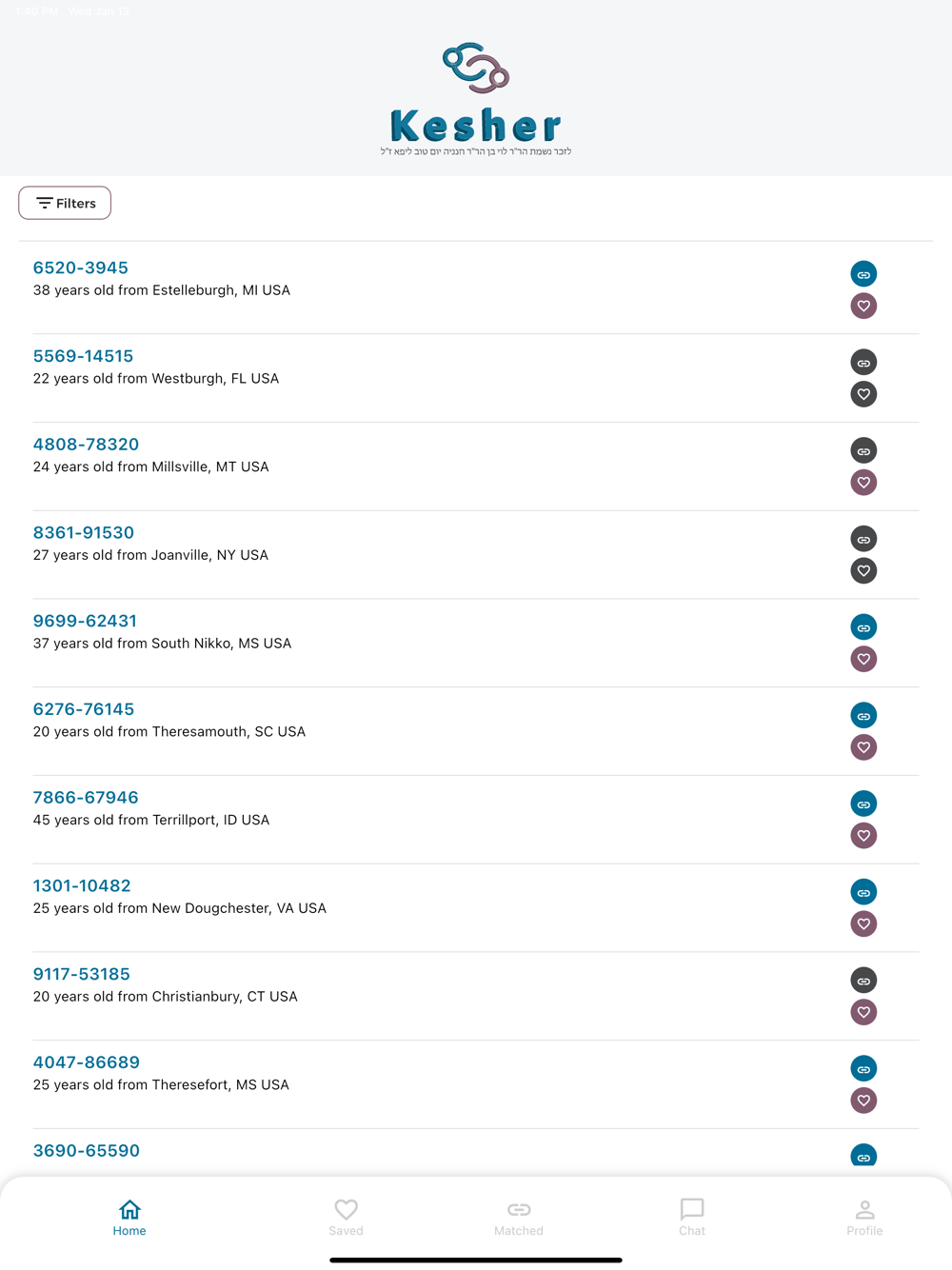The height and width of the screenshot is (1270, 952).
Task: Open profile 8361-91530
Action: pyautogui.click(x=84, y=533)
